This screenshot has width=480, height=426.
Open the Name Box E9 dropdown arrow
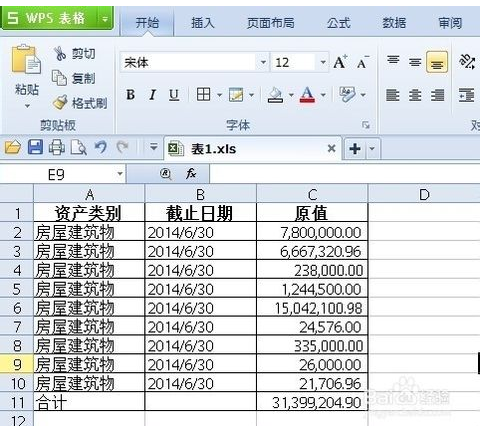120,174
